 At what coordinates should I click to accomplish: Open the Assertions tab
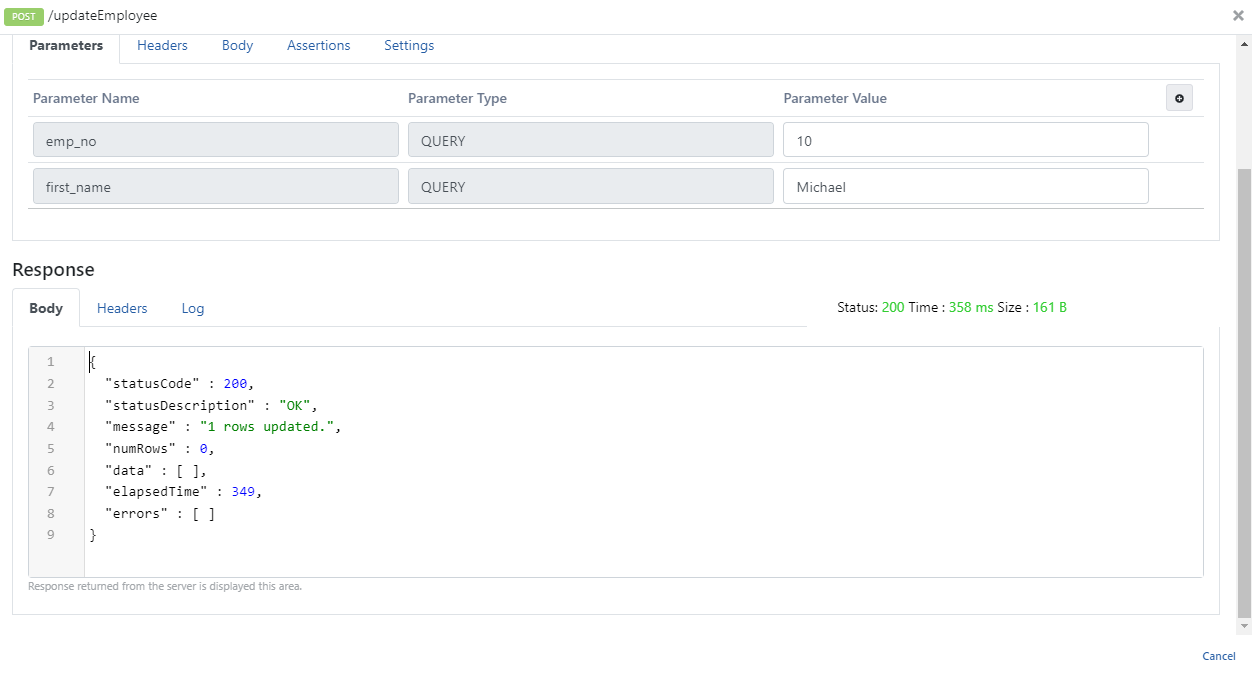point(318,46)
